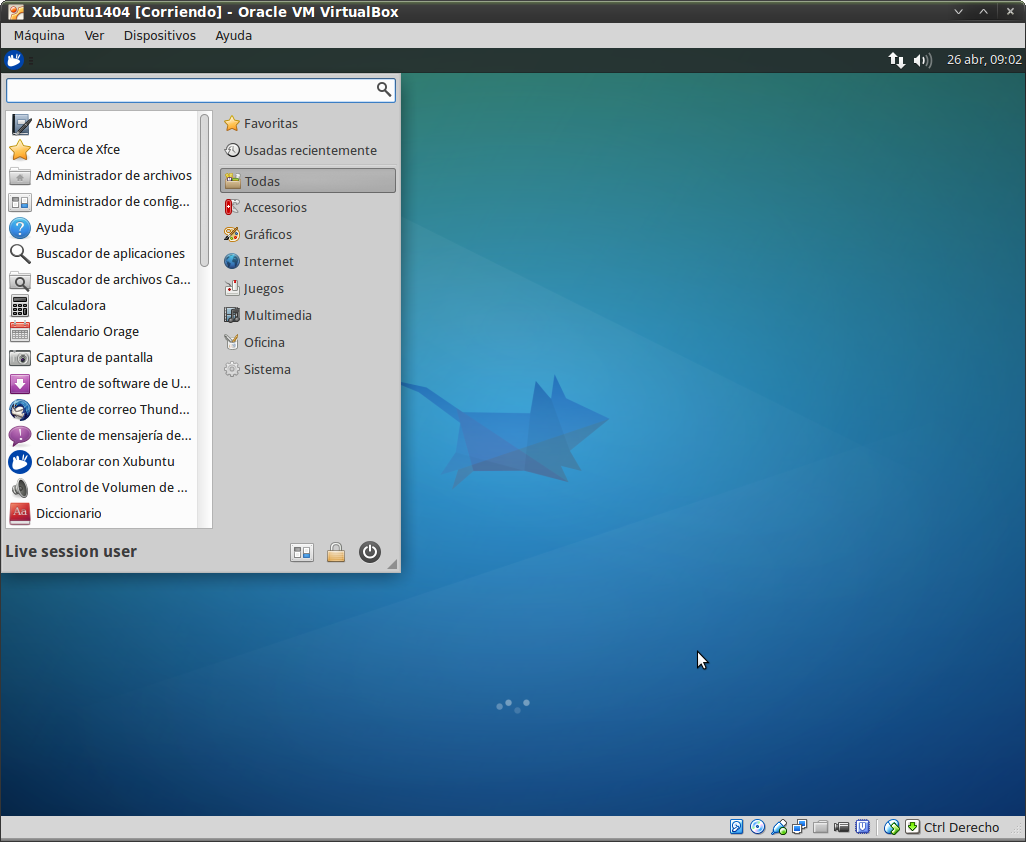Select the Internet category
Viewport: 1026px width, 842px height.
click(x=268, y=262)
